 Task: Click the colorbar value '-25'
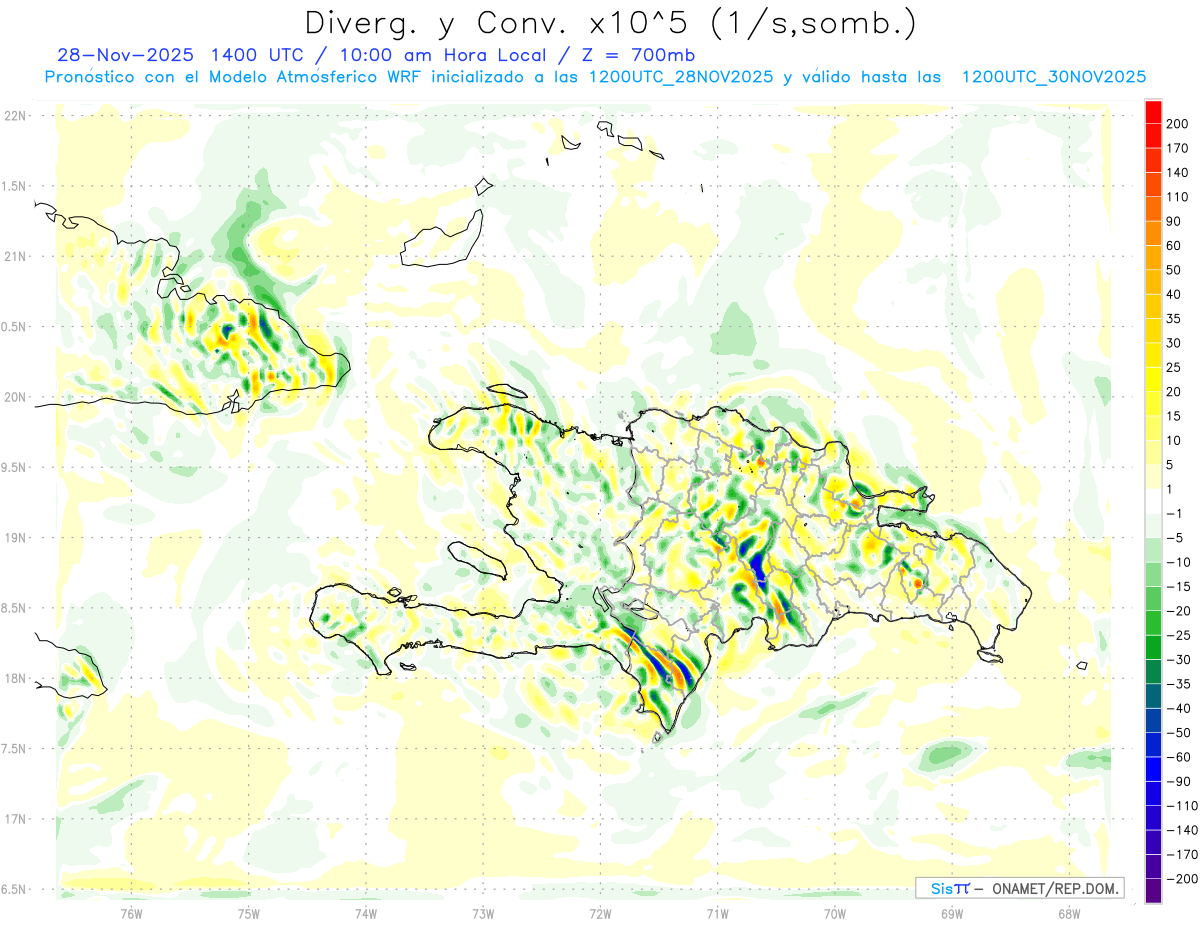pyautogui.click(x=1181, y=635)
